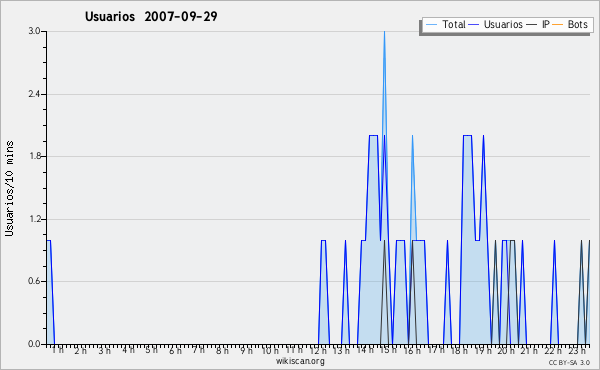
Task: Click the peak of the 3.0 Total spike
Action: (x=384, y=32)
